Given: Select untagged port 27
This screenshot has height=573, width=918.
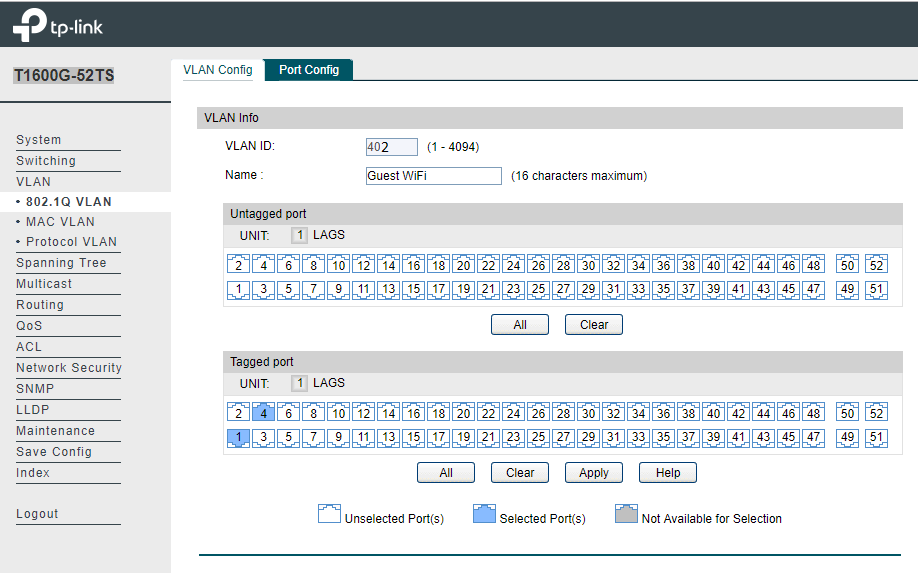Looking at the screenshot, I should pos(563,289).
